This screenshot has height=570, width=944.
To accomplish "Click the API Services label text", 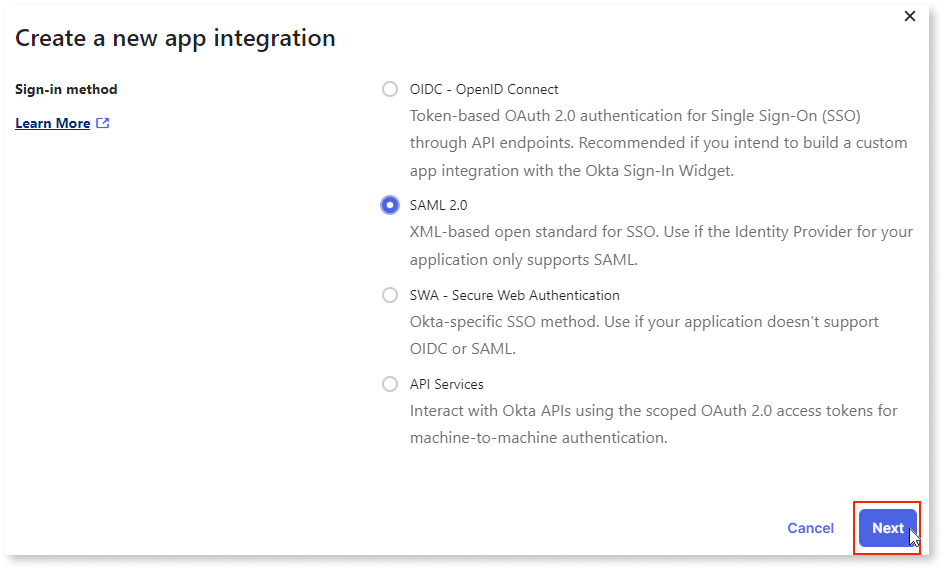I will (447, 385).
